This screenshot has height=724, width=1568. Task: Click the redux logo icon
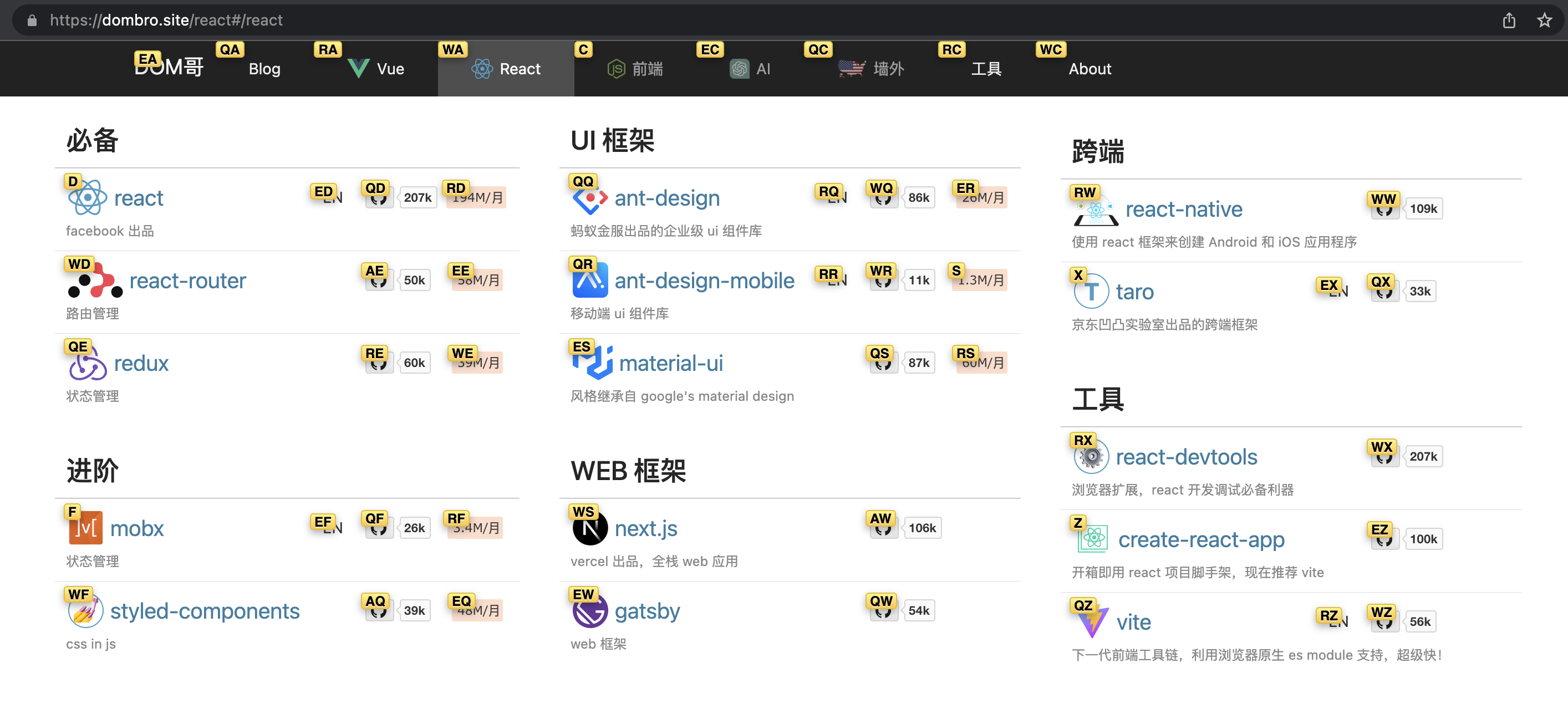[88, 363]
